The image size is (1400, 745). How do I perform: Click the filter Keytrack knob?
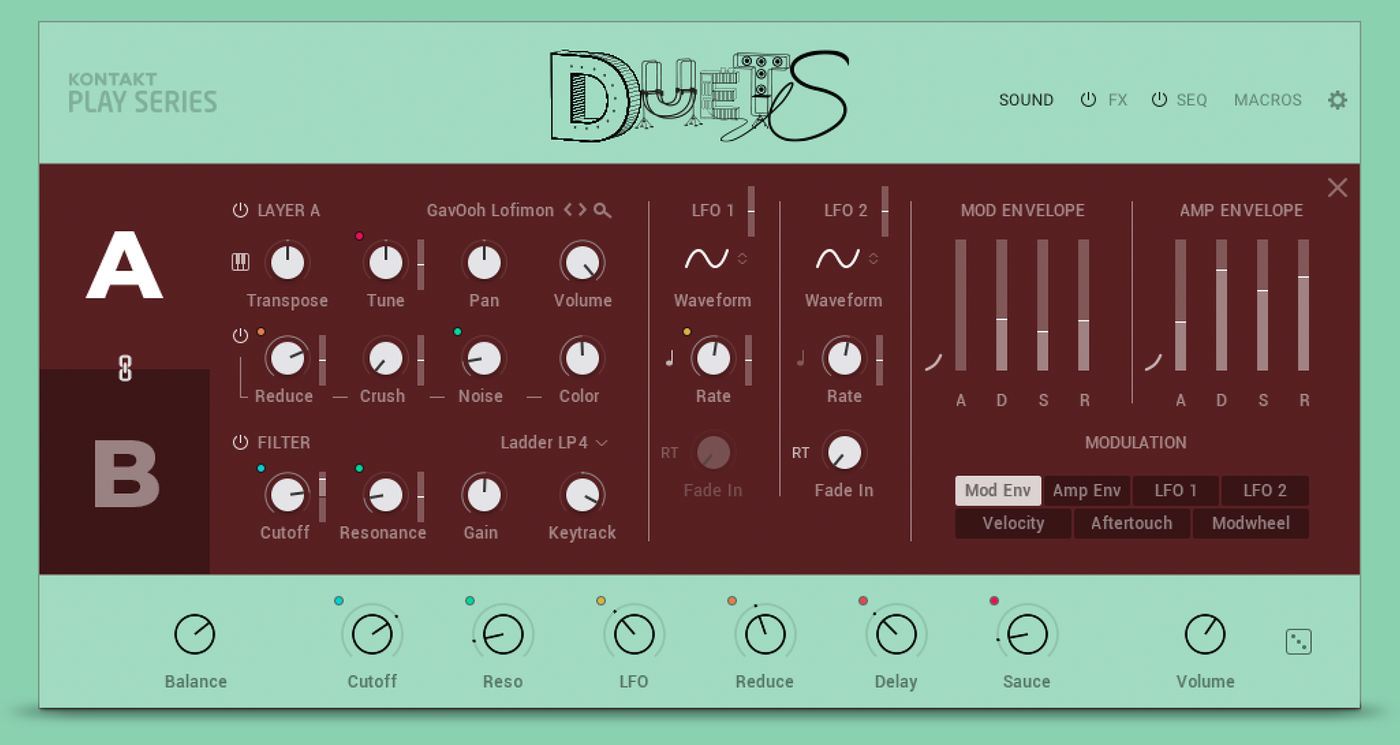[x=582, y=494]
